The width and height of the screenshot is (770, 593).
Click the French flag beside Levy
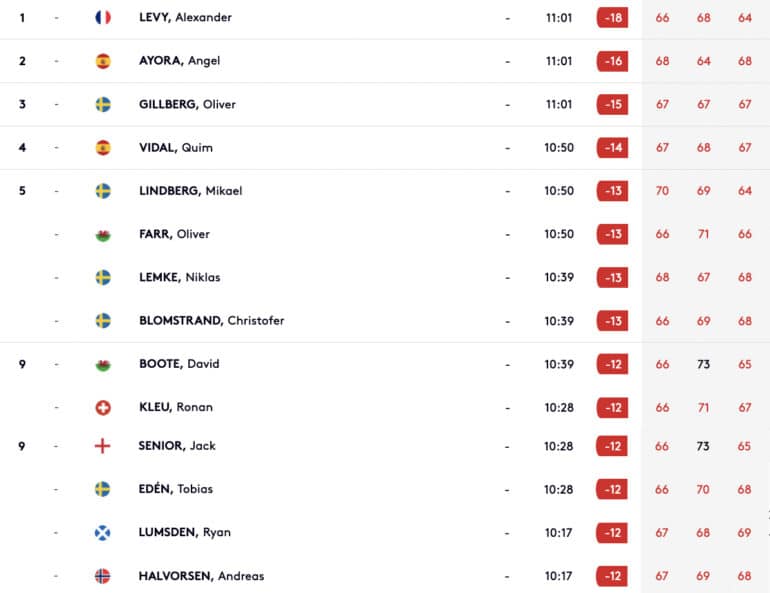(x=103, y=18)
